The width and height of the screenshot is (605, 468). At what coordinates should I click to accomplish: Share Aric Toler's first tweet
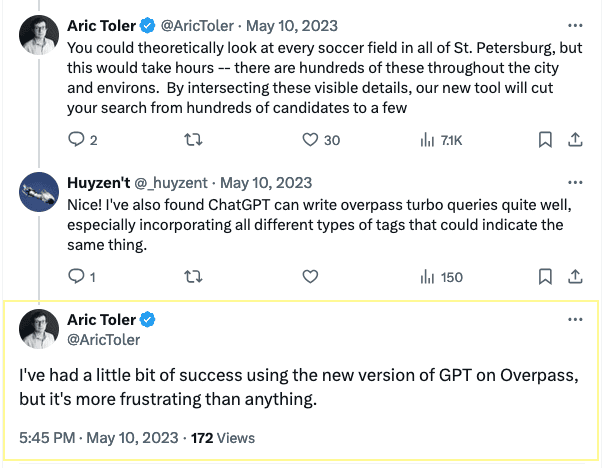pos(574,140)
